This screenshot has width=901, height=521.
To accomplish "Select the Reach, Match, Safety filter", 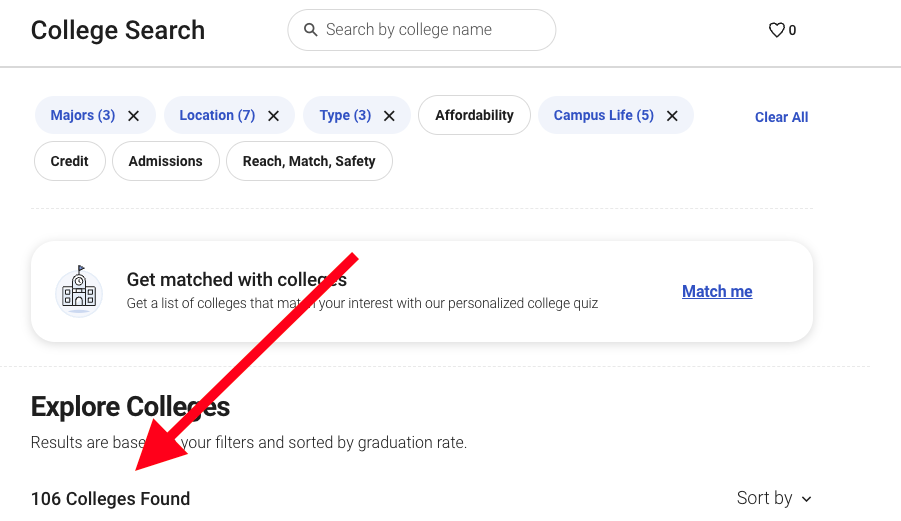I will coord(309,161).
